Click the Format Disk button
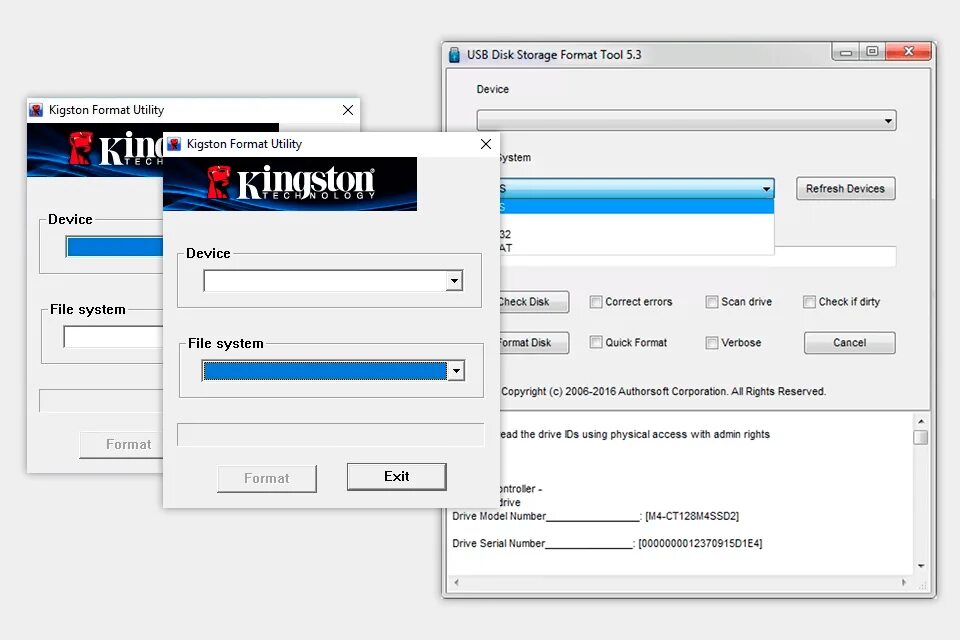 tap(534, 343)
